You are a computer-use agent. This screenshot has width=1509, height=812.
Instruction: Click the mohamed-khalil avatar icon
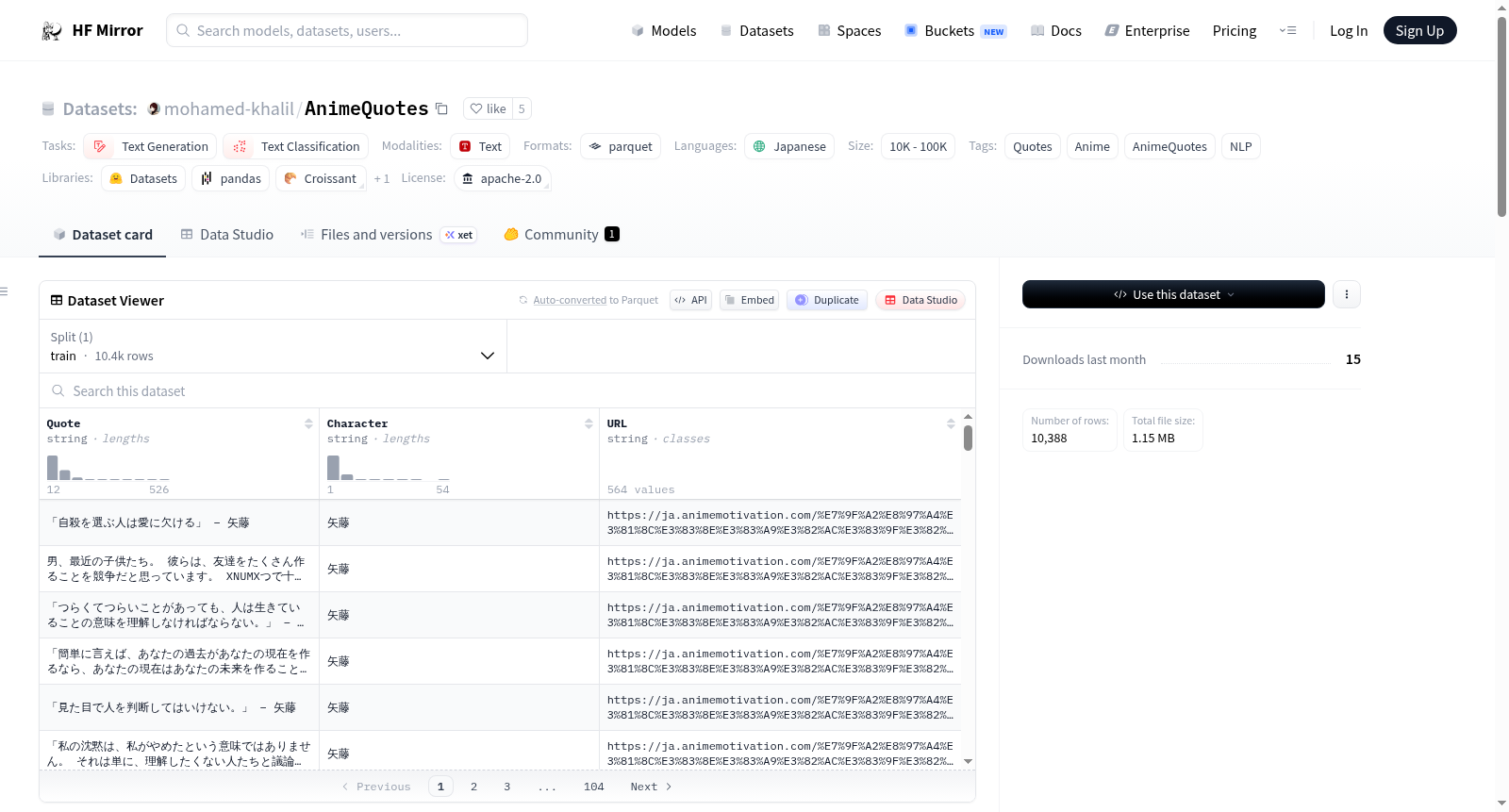click(154, 108)
